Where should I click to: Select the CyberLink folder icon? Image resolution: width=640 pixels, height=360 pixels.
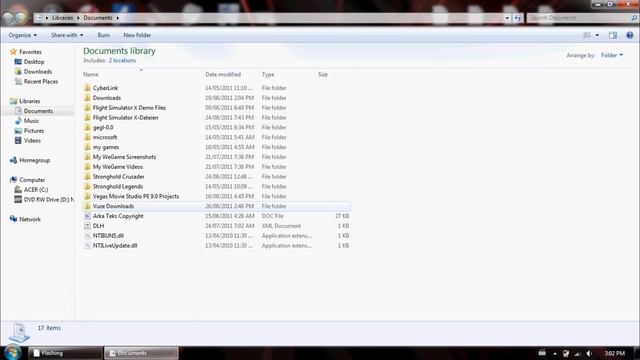(x=87, y=88)
